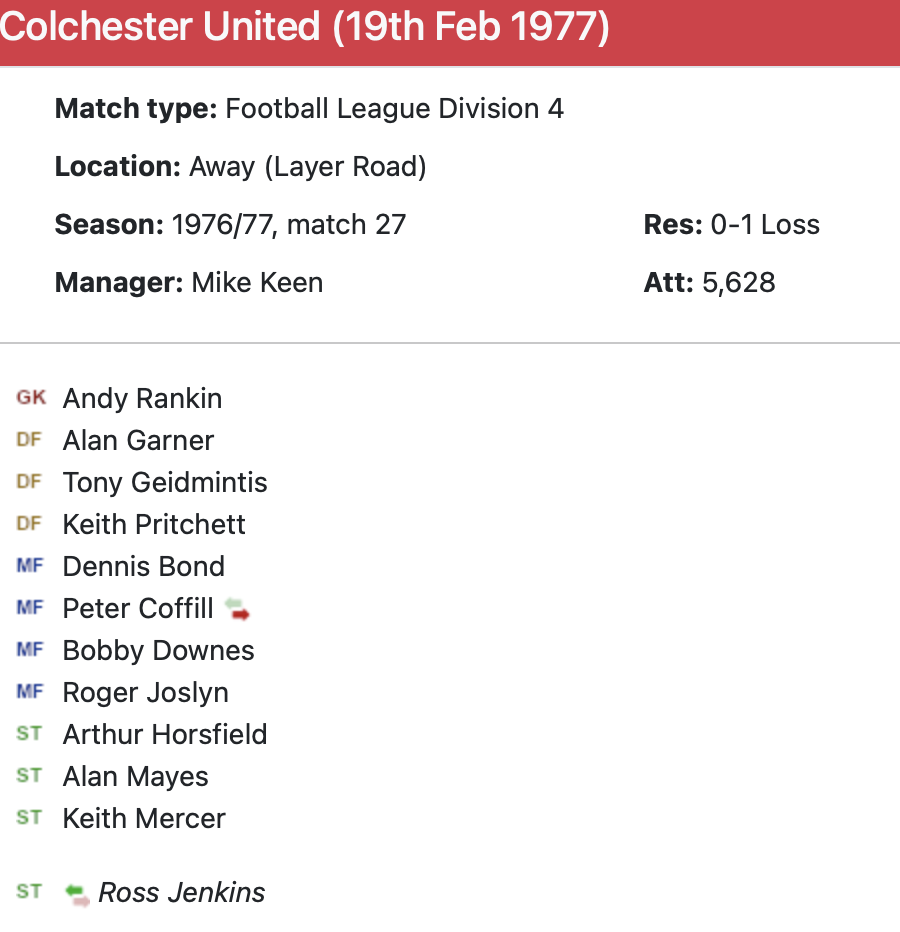Screen dimensions: 900x932
Task: Click the ST icon beside Ross Jenkins
Action: (29, 892)
